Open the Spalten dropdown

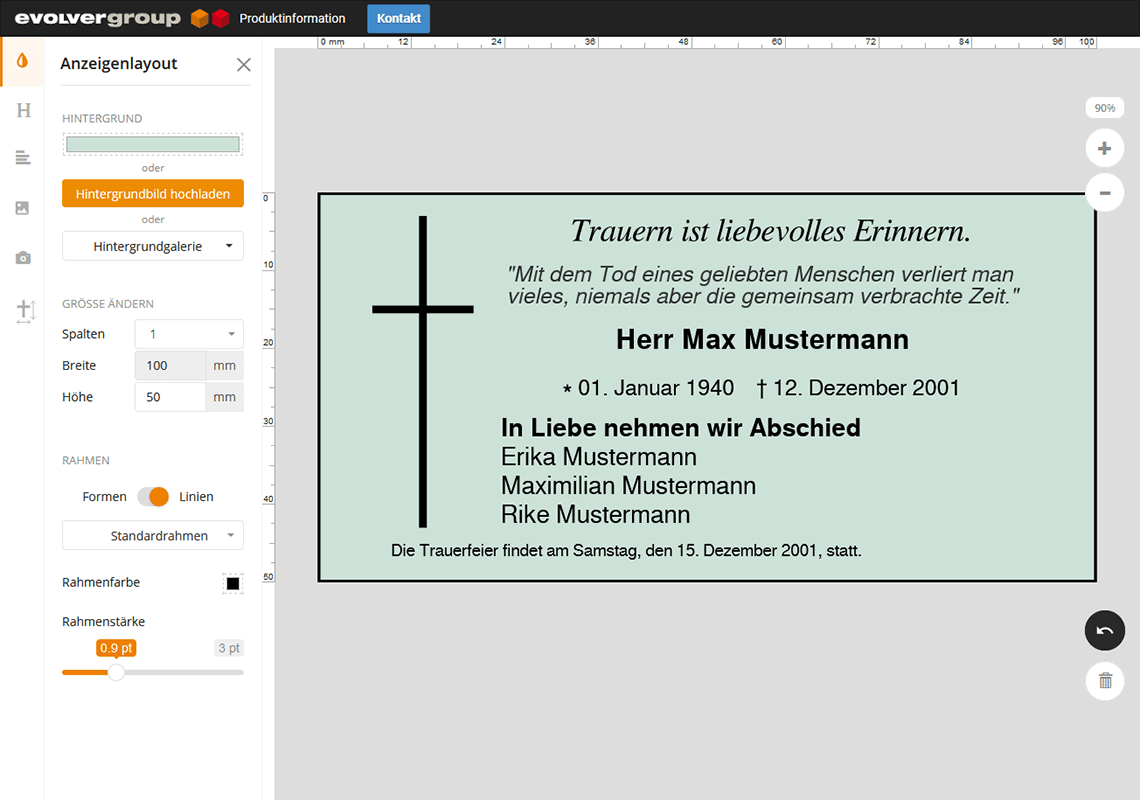pos(189,334)
